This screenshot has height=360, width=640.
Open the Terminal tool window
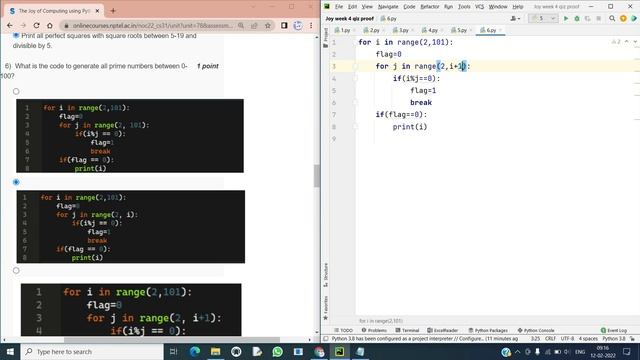[407, 330]
